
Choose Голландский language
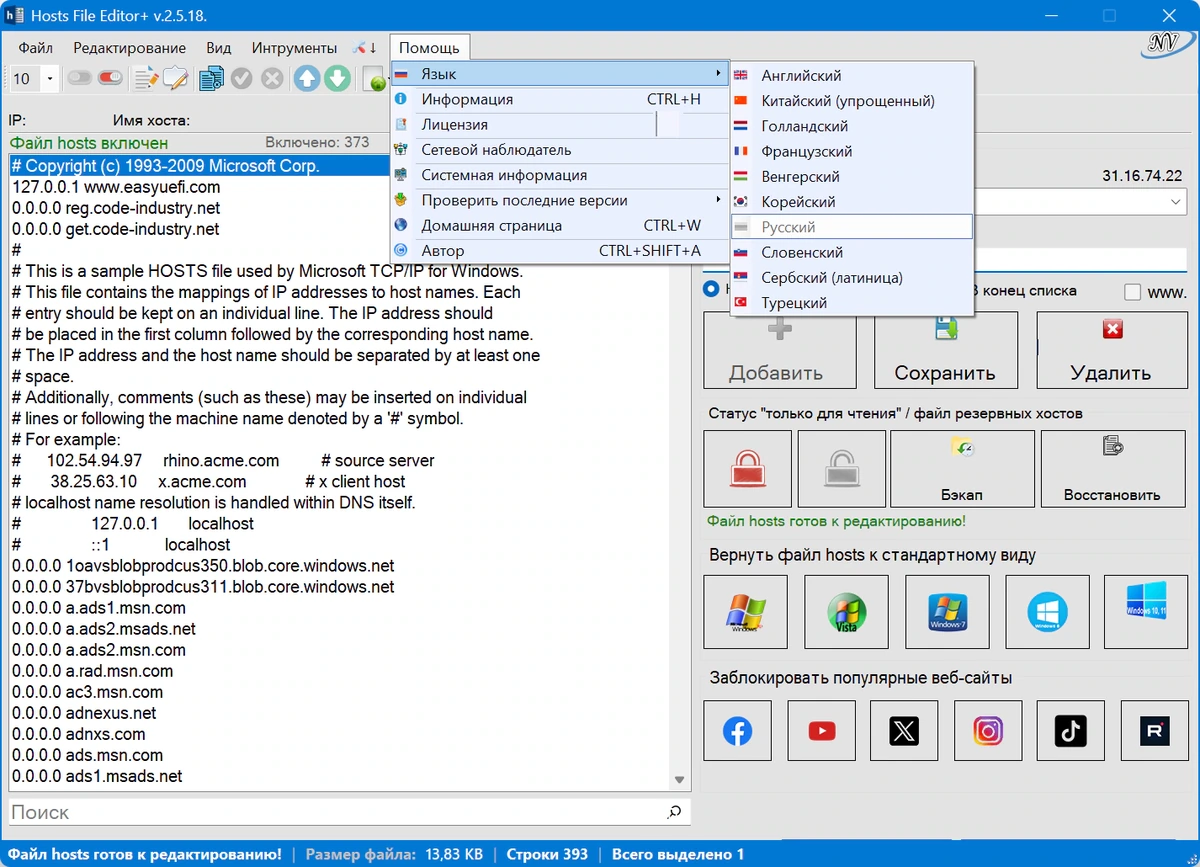852,126
